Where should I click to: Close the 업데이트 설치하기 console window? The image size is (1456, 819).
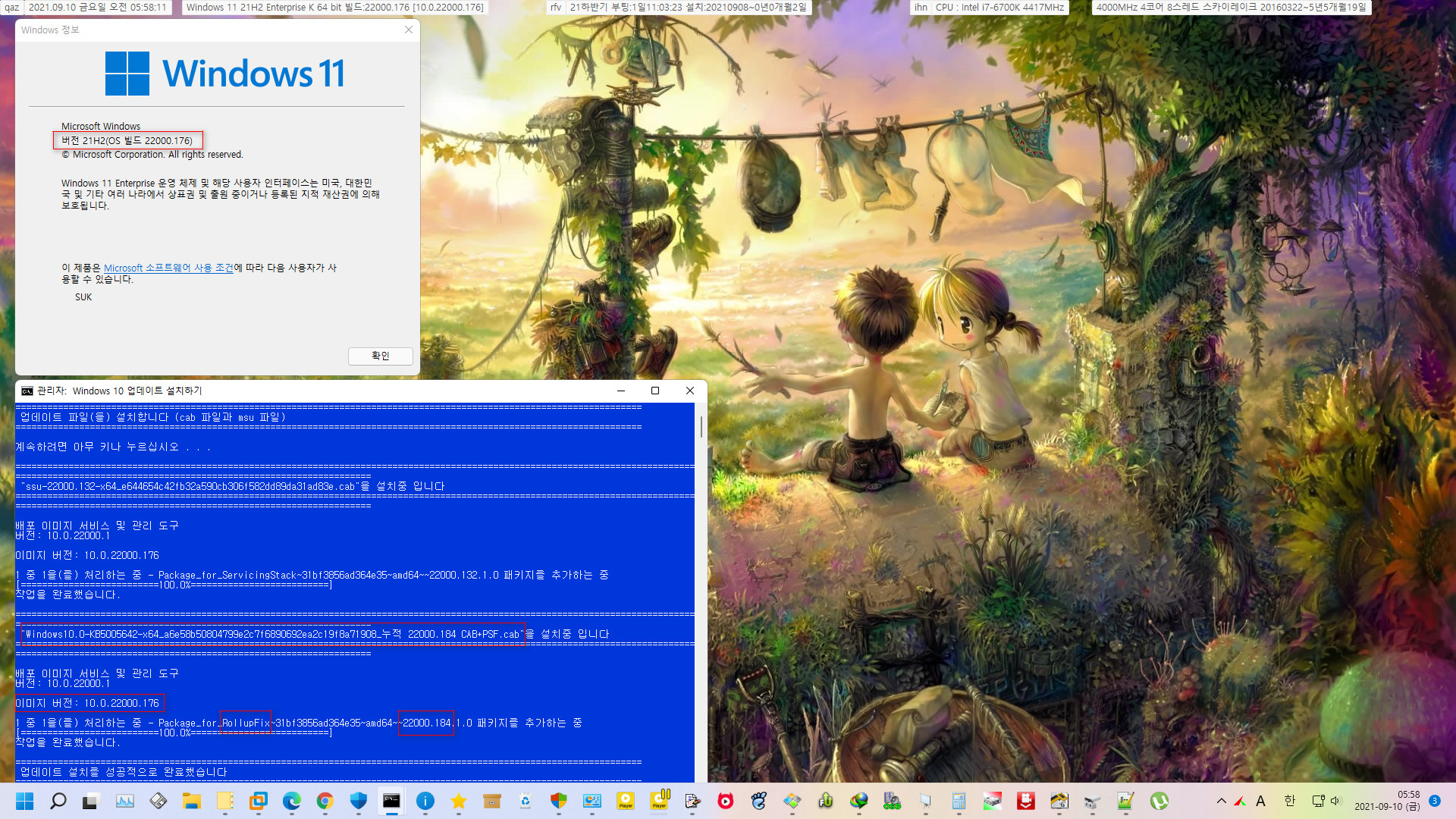(x=689, y=391)
